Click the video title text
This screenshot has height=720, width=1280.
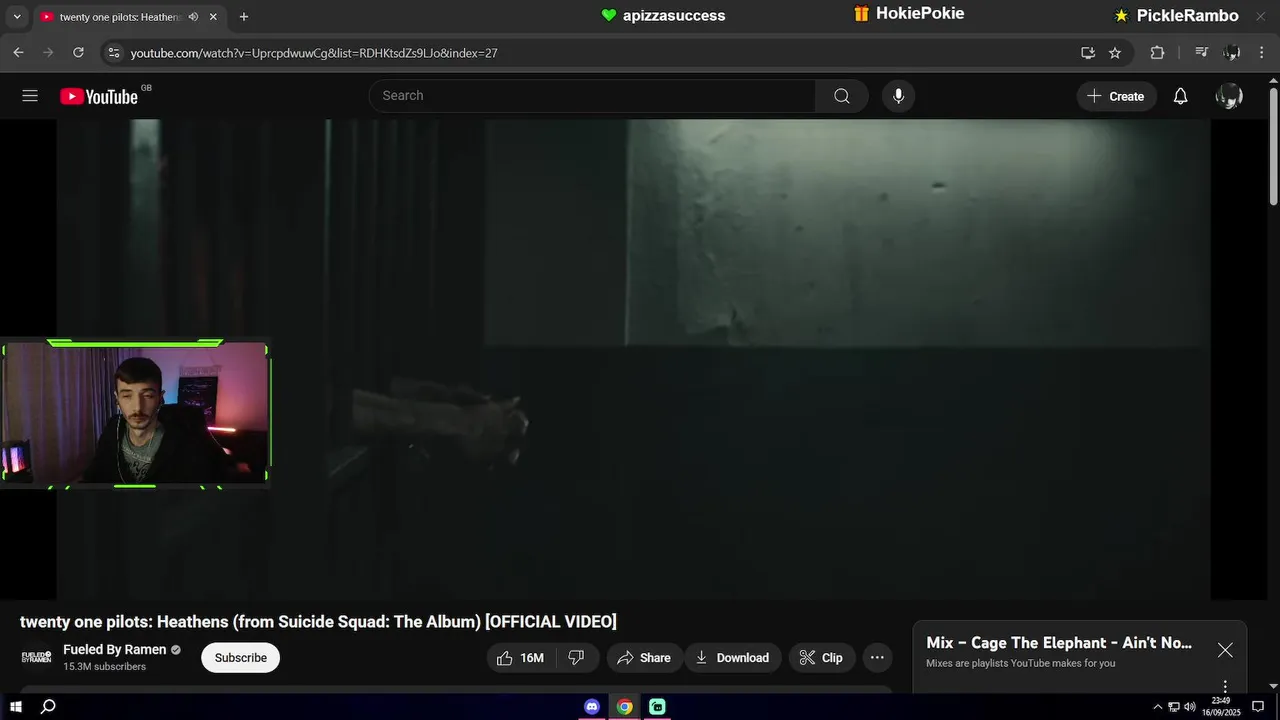click(318, 622)
